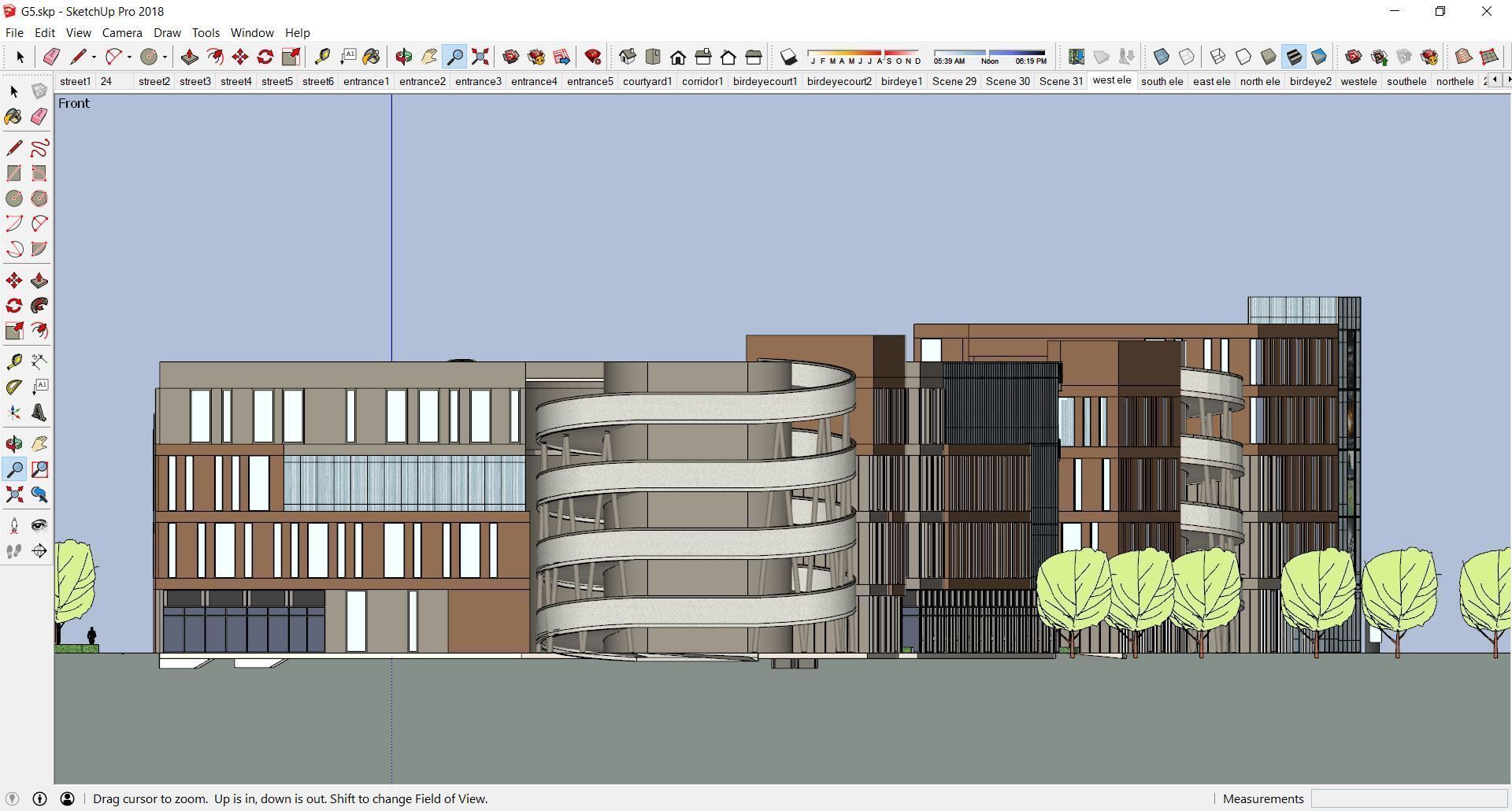Select the Position Camera tool

(14, 526)
